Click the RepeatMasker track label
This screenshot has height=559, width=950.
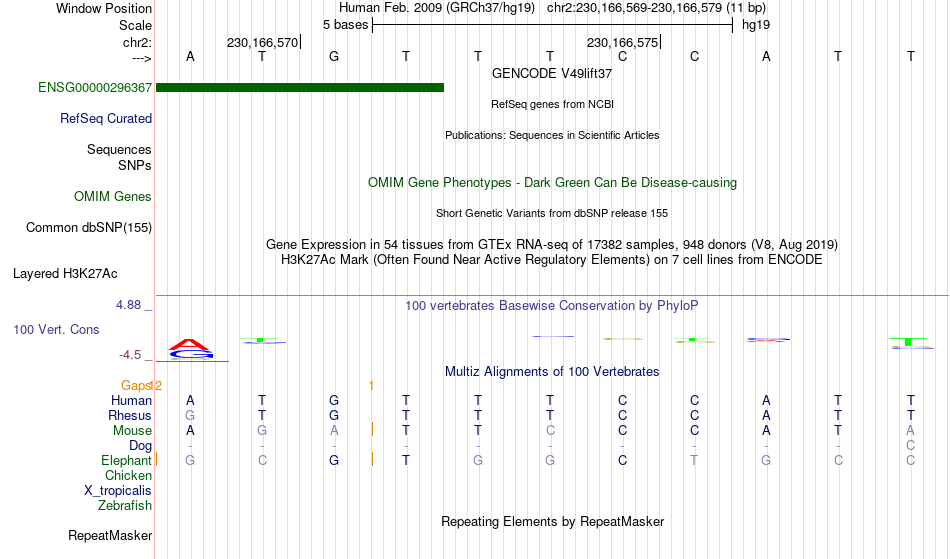click(110, 535)
